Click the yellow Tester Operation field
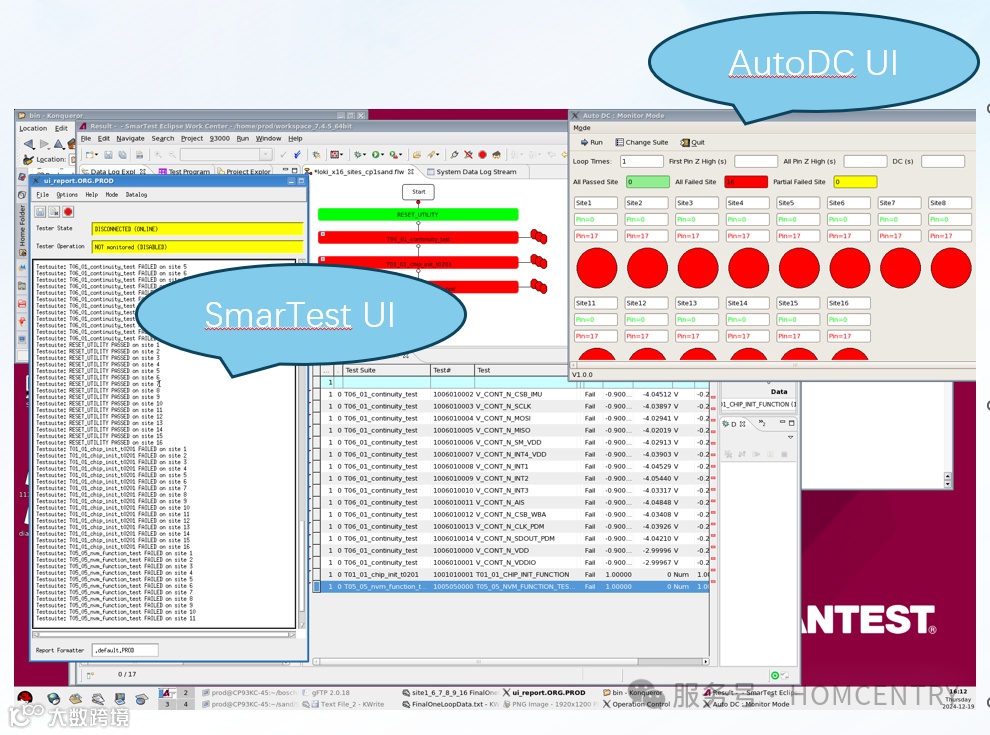The height and width of the screenshot is (735, 990). (198, 247)
